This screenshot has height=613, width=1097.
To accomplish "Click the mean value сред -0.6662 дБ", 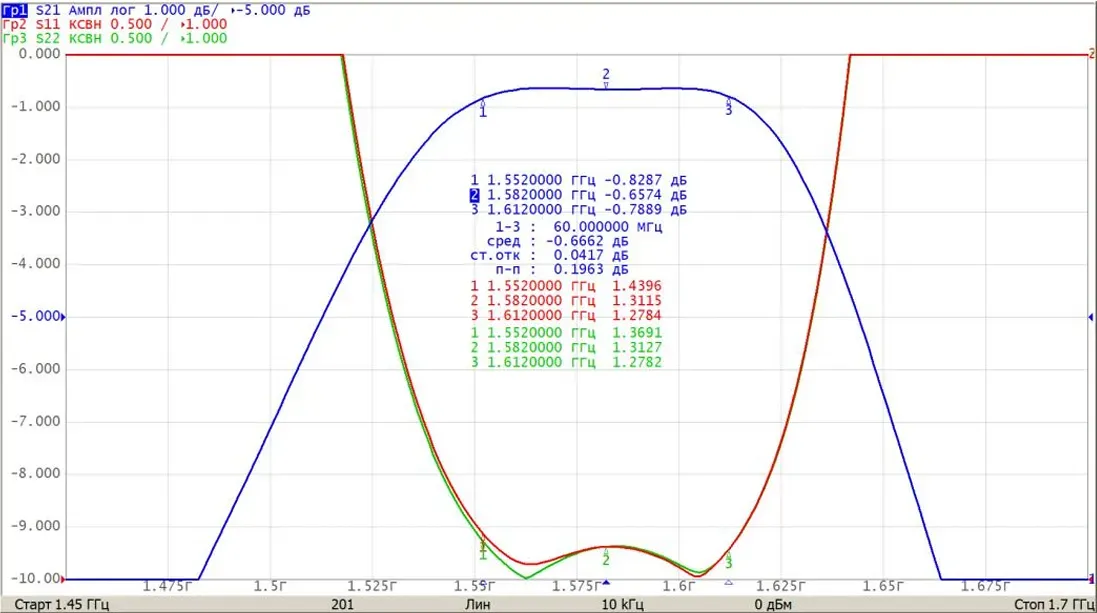I will coord(558,241).
